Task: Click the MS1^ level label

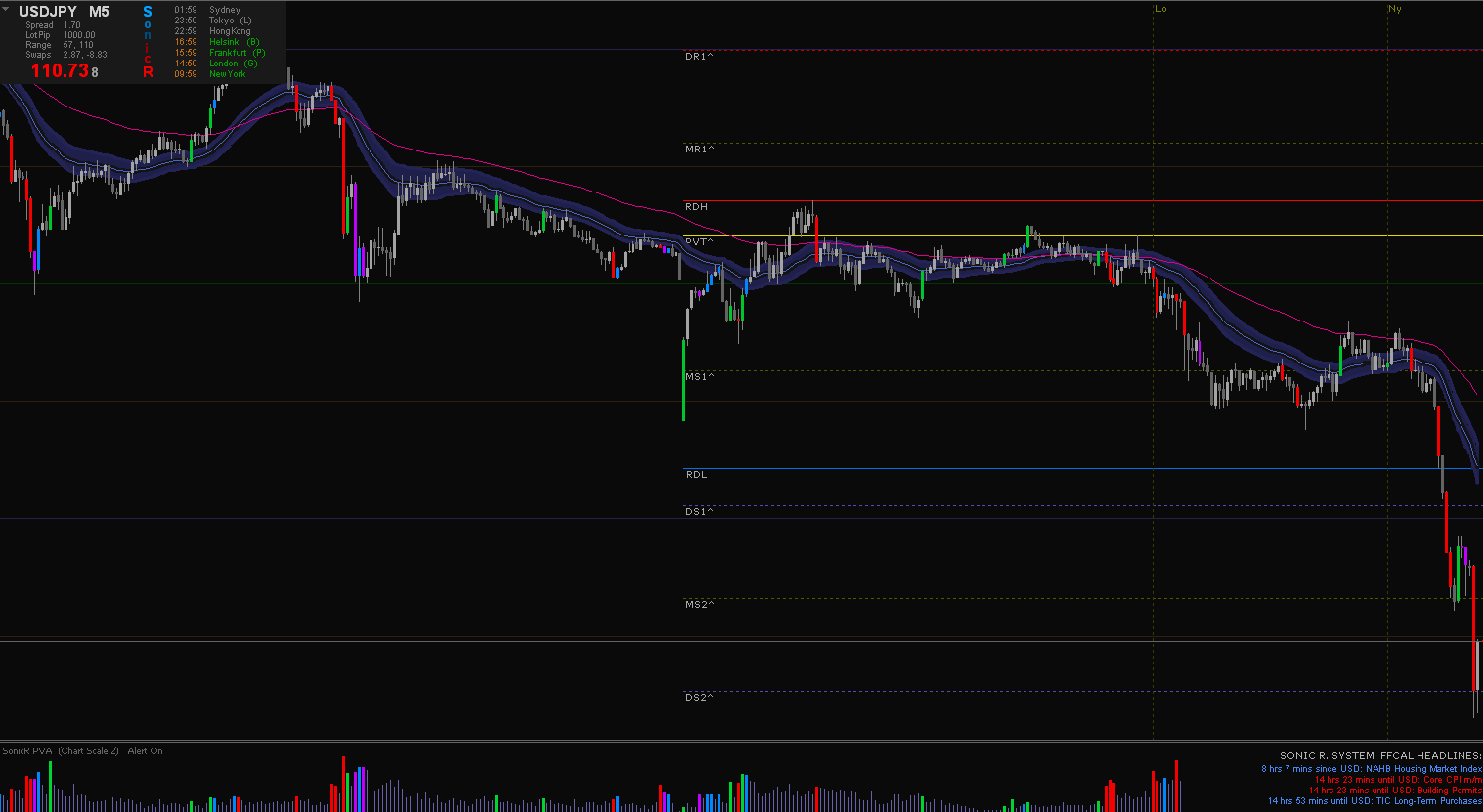Action: (699, 376)
